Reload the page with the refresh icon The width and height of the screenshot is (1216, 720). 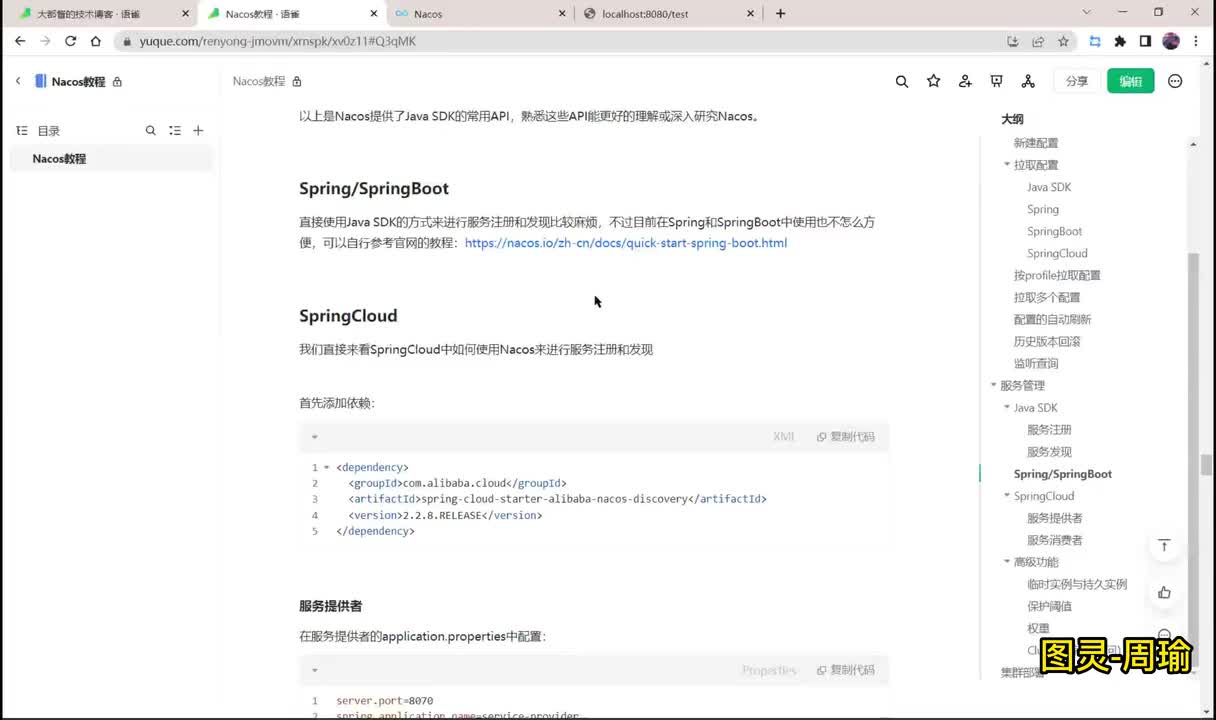[70, 41]
